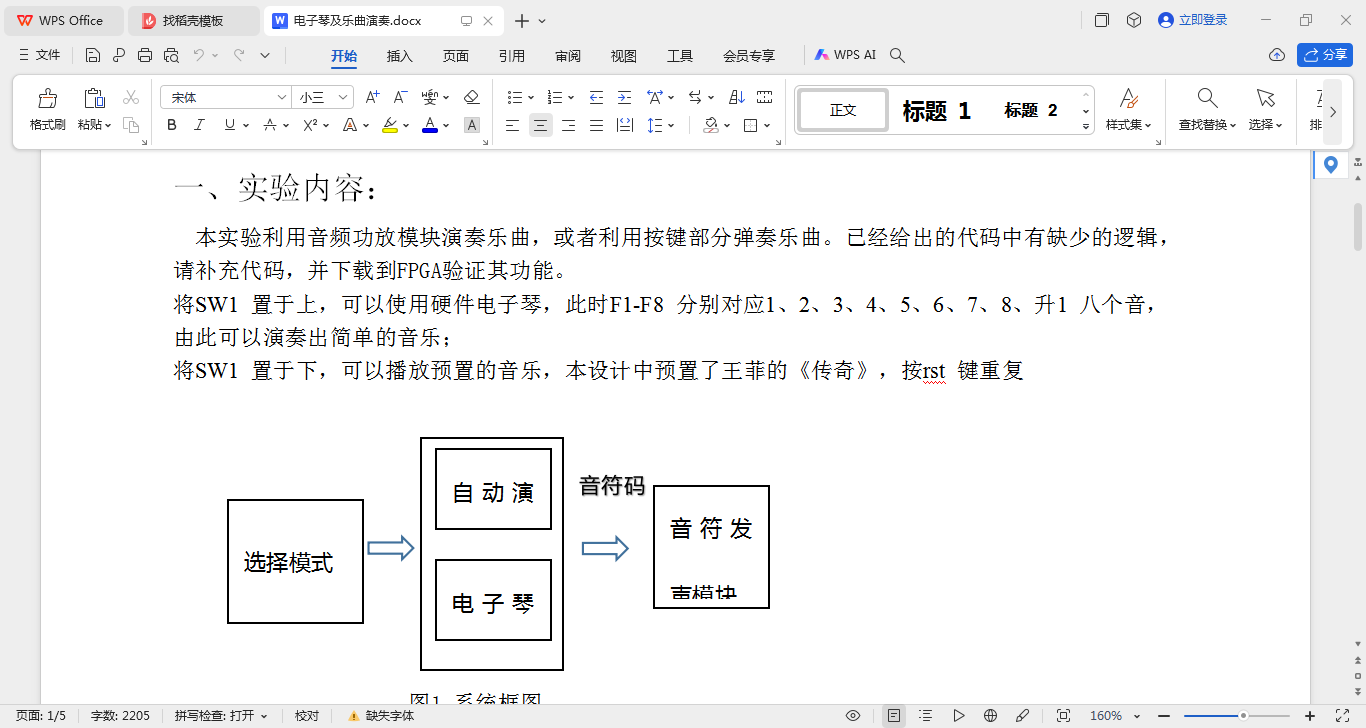Open the pinyin guide tool

pos(430,97)
